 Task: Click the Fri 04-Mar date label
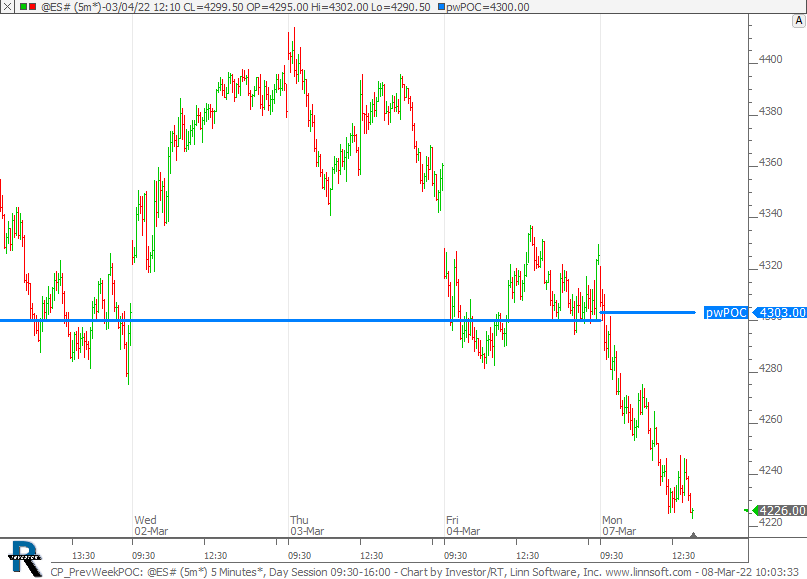click(463, 525)
